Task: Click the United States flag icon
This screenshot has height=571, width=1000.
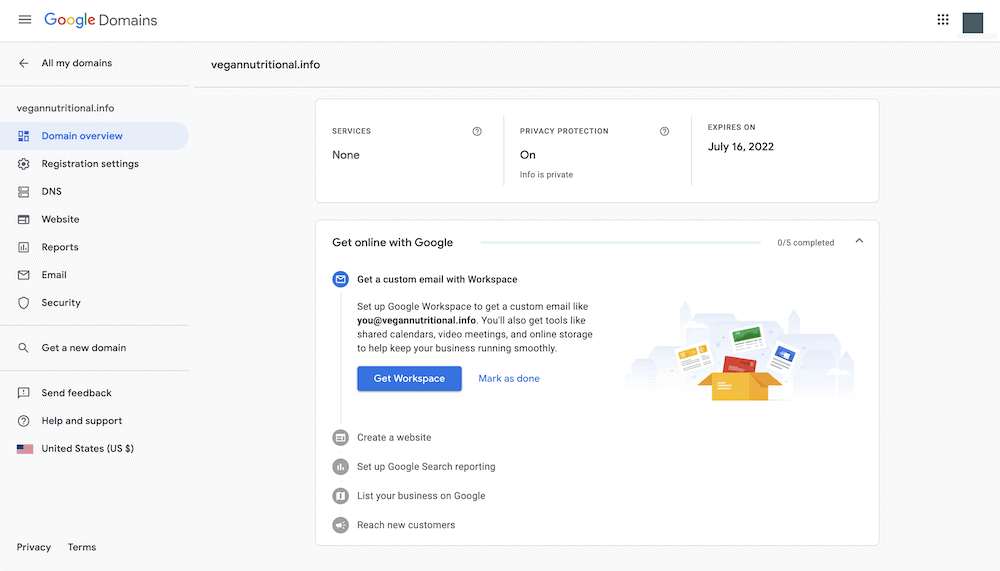Action: (x=25, y=449)
